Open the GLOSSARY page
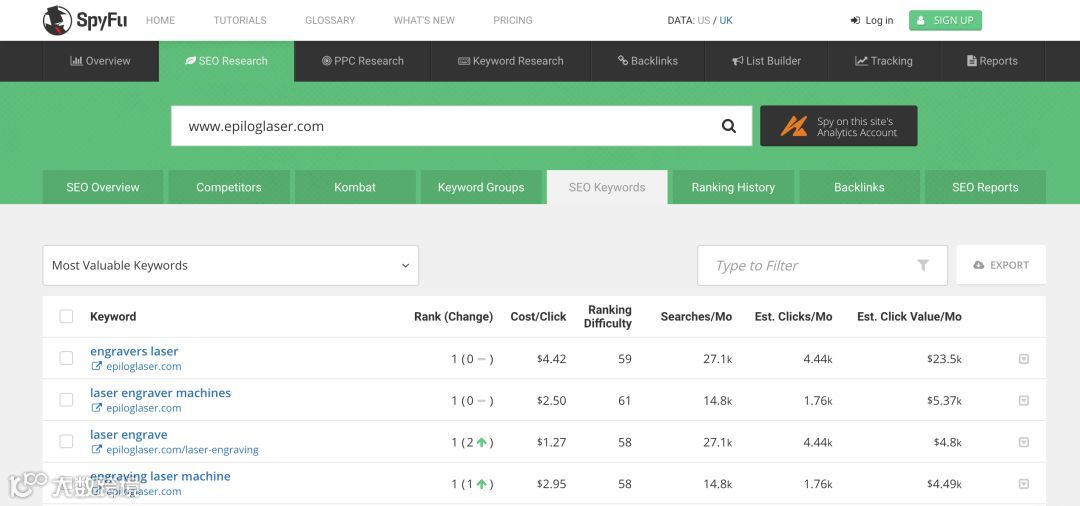 point(330,20)
